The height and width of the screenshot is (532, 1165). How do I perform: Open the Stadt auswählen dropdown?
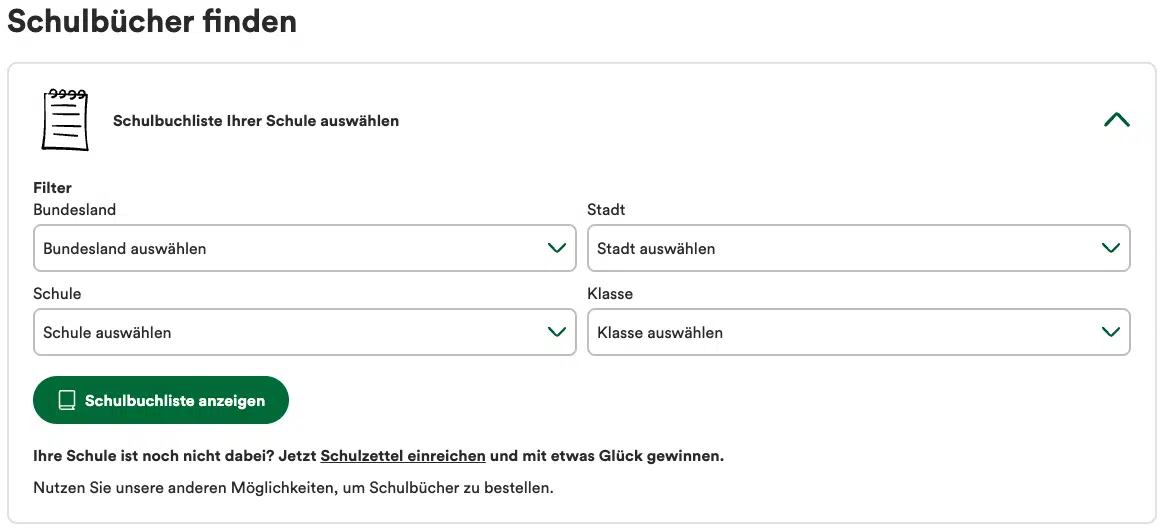pos(859,248)
